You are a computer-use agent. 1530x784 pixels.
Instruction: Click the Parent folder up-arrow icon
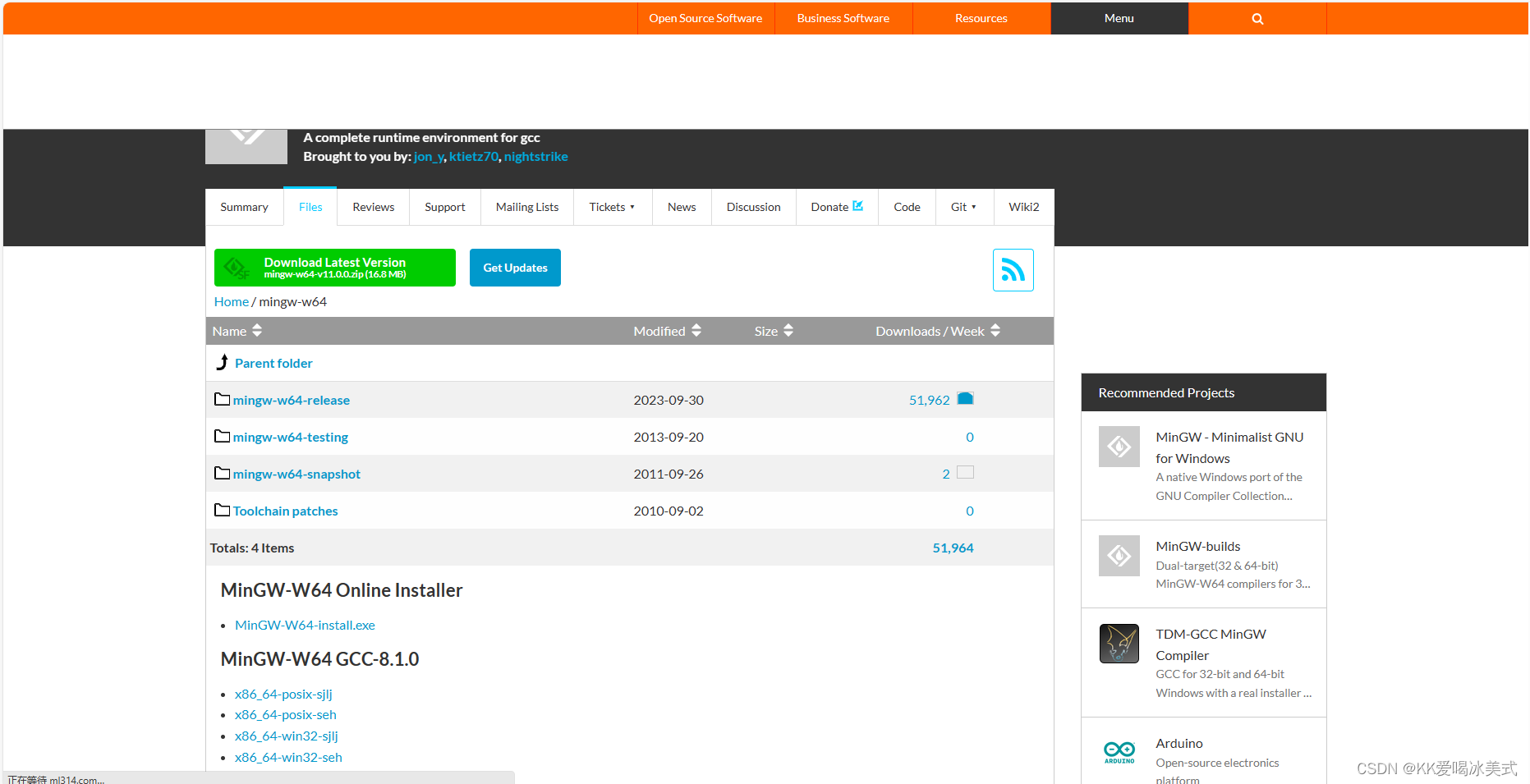[222, 362]
